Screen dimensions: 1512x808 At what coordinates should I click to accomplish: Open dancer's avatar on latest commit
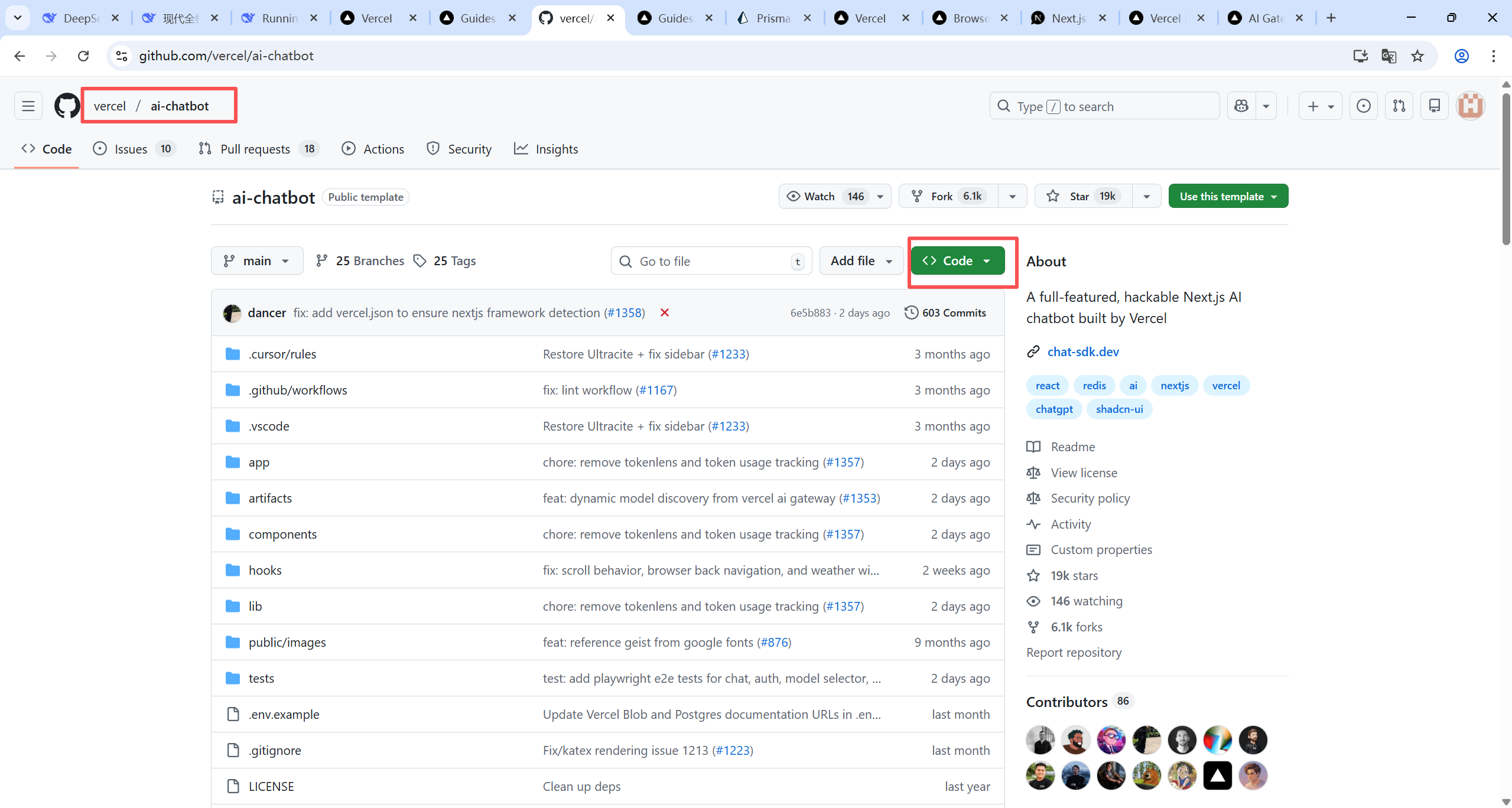point(232,313)
